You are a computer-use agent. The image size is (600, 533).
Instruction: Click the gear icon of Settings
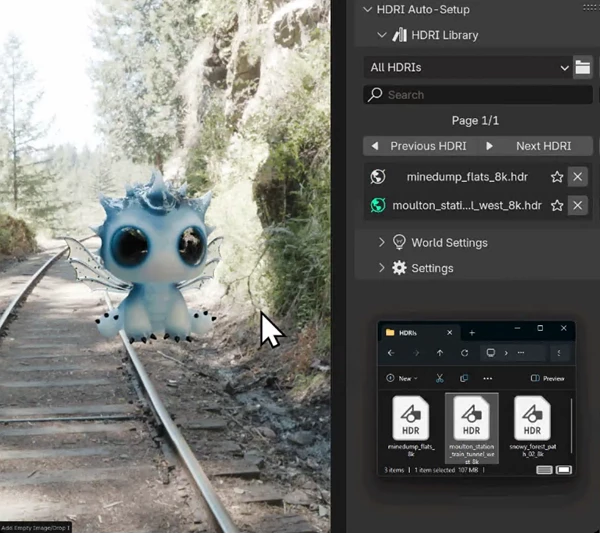tap(399, 268)
